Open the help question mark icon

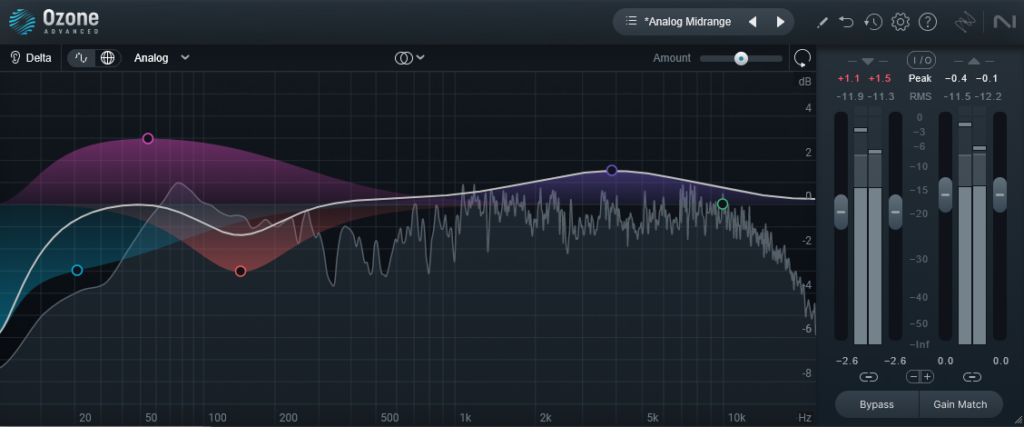point(928,22)
